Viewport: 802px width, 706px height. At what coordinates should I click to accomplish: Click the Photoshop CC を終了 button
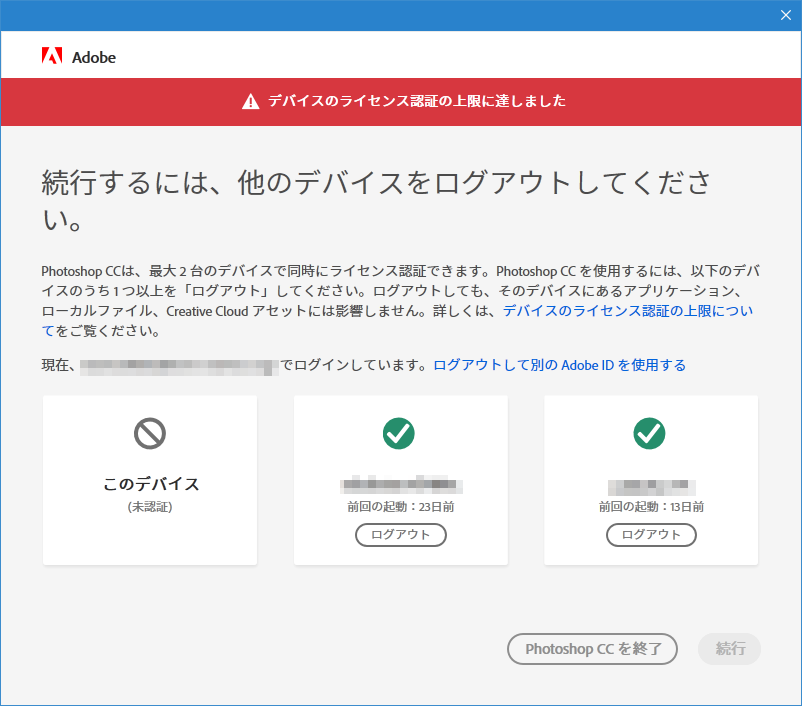592,649
